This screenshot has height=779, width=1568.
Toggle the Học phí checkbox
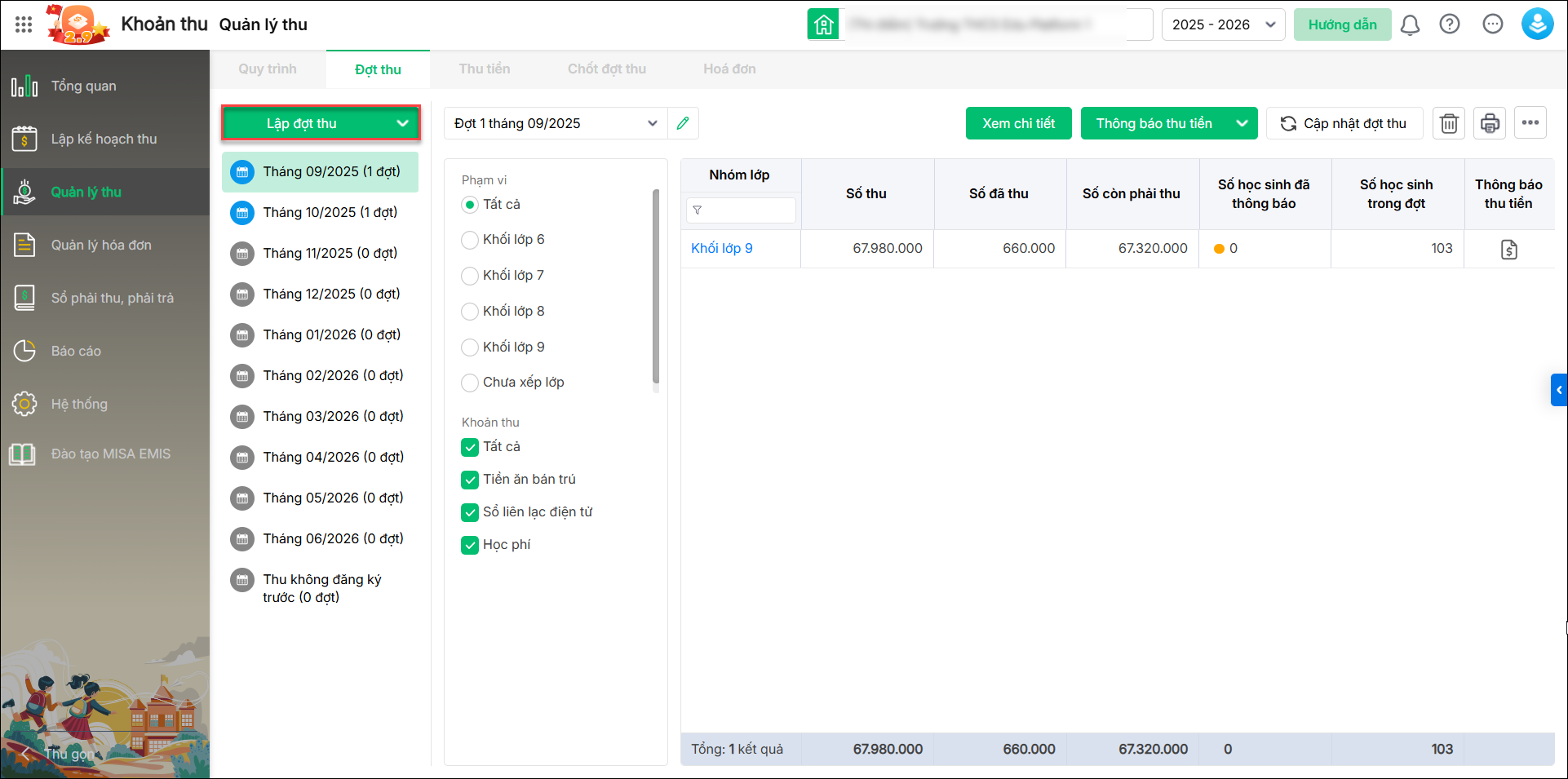coord(470,545)
